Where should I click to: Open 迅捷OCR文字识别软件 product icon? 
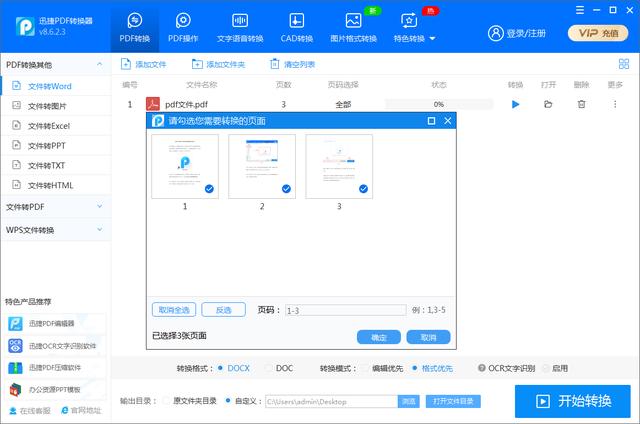pyautogui.click(x=16, y=346)
